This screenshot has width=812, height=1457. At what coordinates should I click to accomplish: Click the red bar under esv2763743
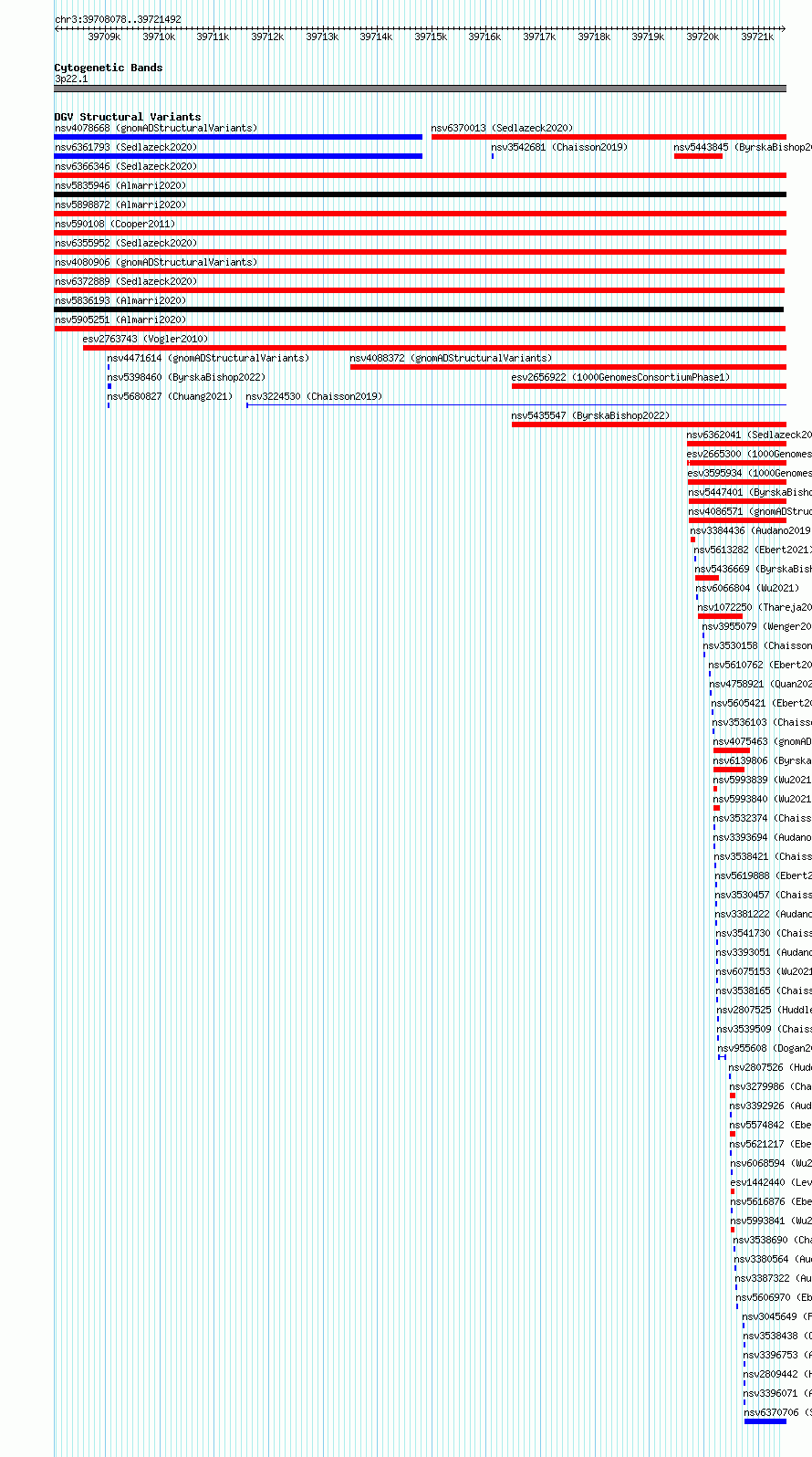click(x=434, y=348)
